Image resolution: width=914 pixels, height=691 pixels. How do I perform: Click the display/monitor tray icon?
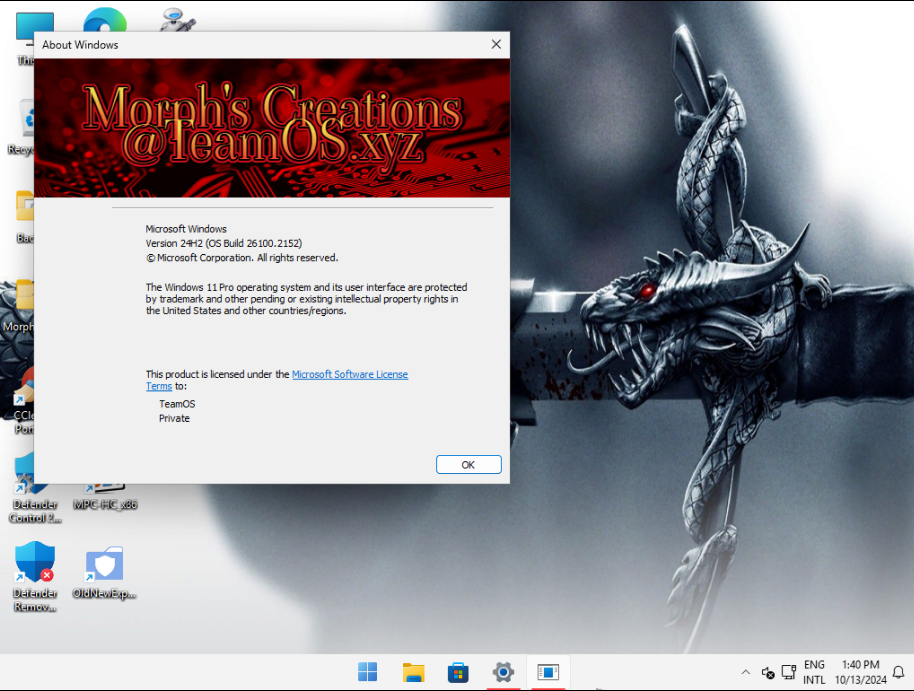pos(788,672)
